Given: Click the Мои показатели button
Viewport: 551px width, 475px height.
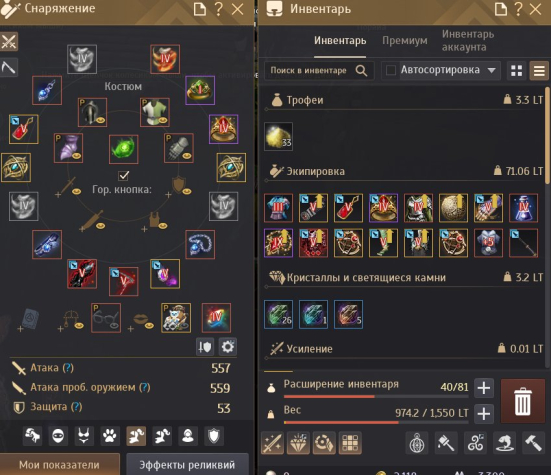Looking at the screenshot, I should click(59, 464).
